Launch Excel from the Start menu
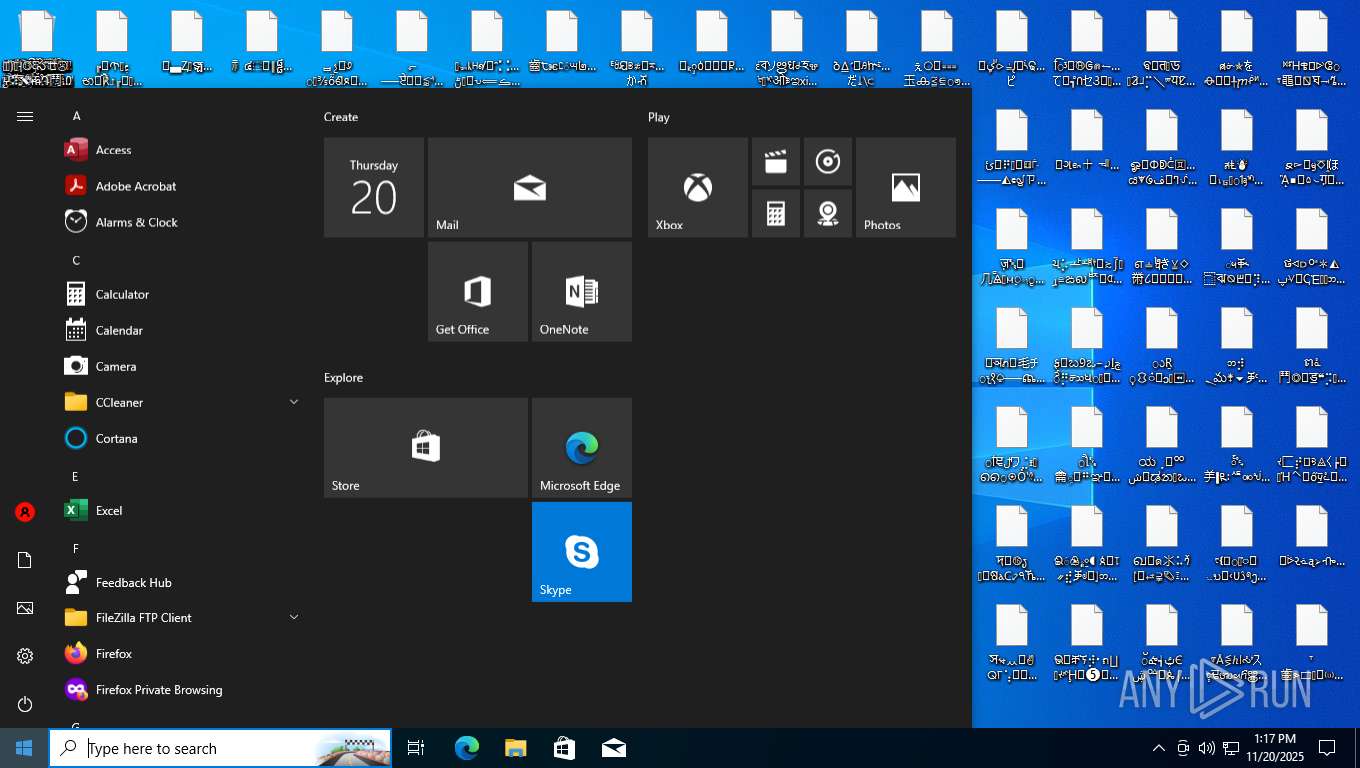 182,510
